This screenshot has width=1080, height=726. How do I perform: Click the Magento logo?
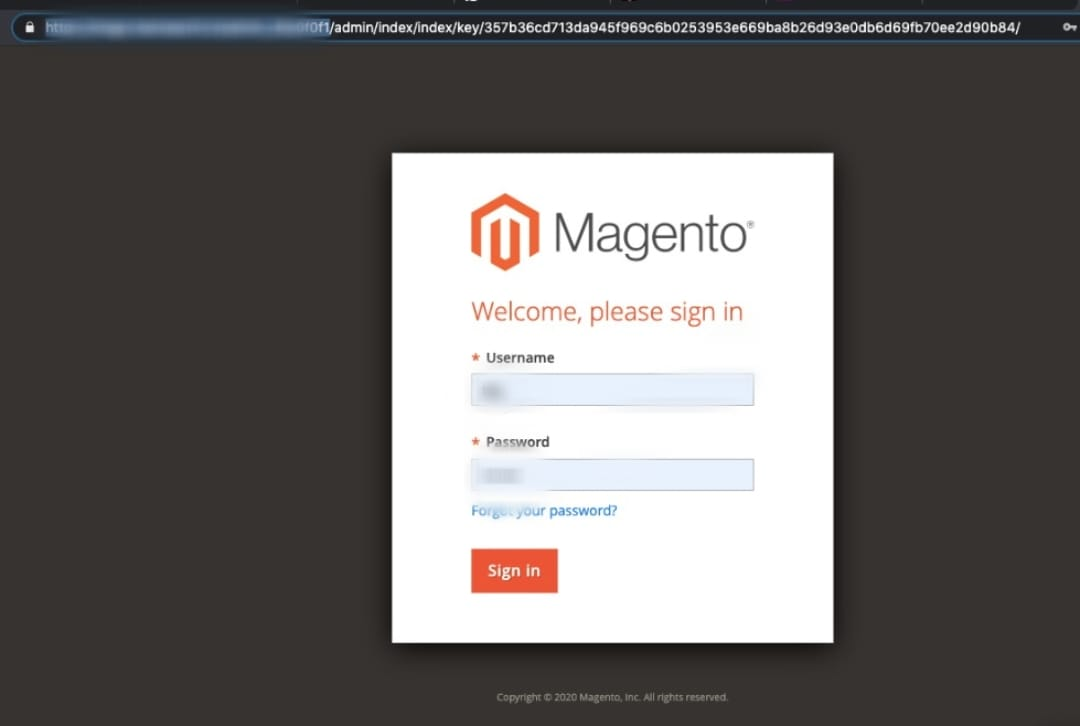pos(612,232)
